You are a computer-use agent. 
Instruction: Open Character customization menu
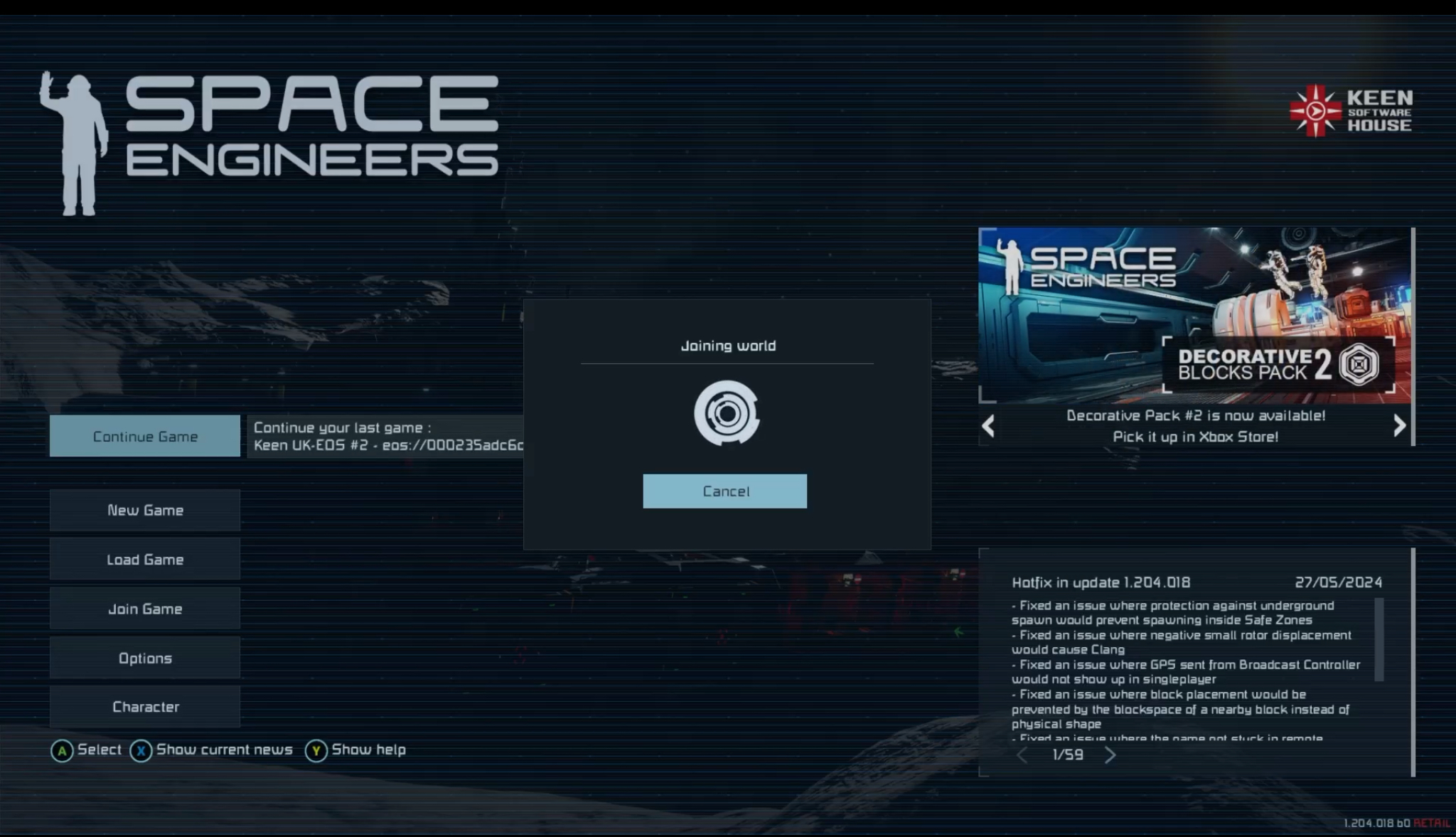coord(145,707)
